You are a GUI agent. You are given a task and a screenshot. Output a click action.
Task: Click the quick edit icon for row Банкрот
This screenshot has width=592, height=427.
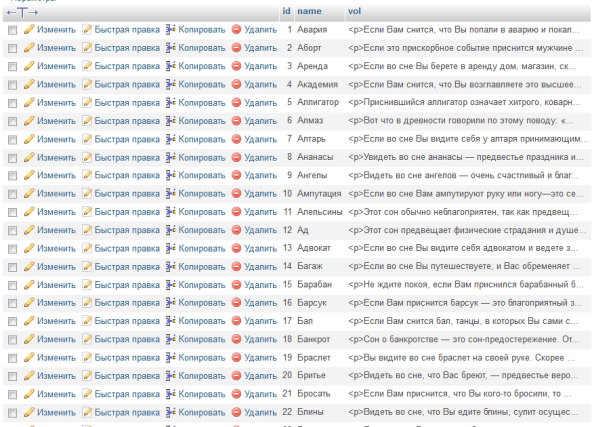(x=87, y=339)
